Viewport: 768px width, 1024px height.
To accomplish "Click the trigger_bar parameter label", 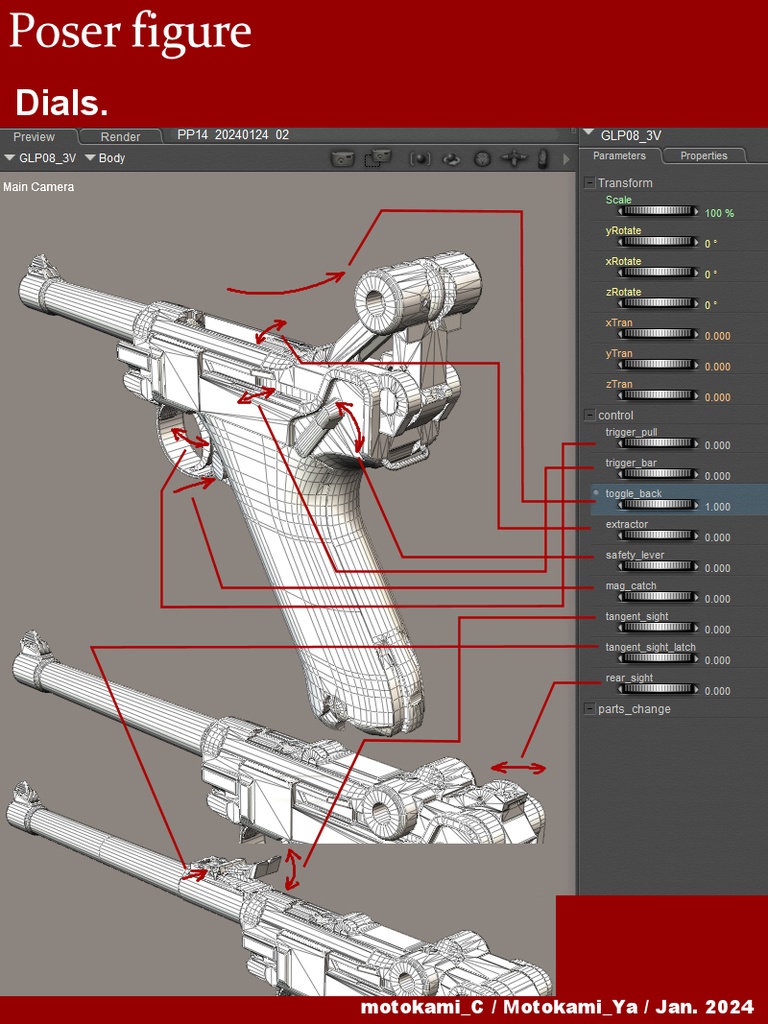I will tap(631, 463).
